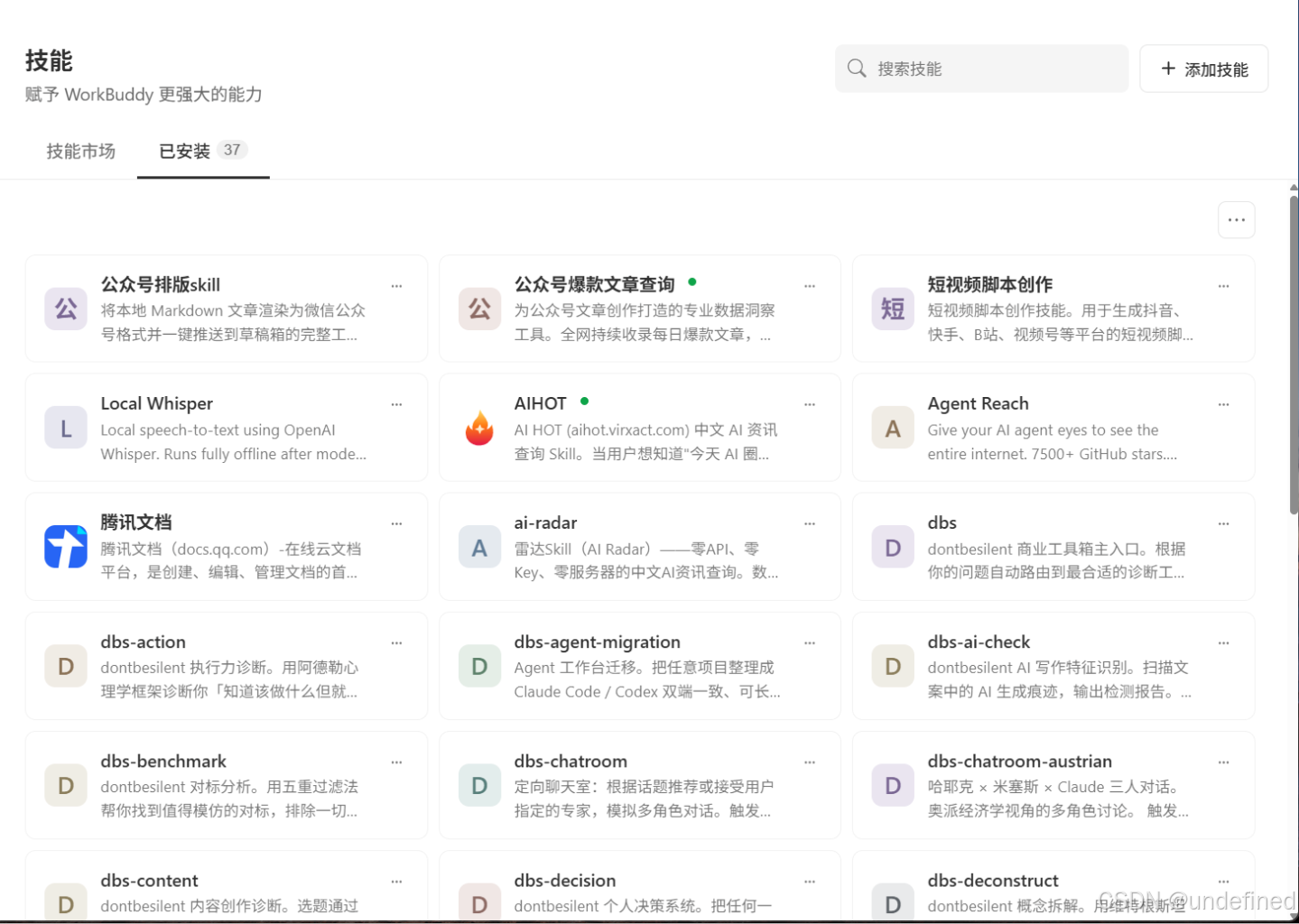
Task: Click the 37 installed count badge
Action: coord(232,150)
